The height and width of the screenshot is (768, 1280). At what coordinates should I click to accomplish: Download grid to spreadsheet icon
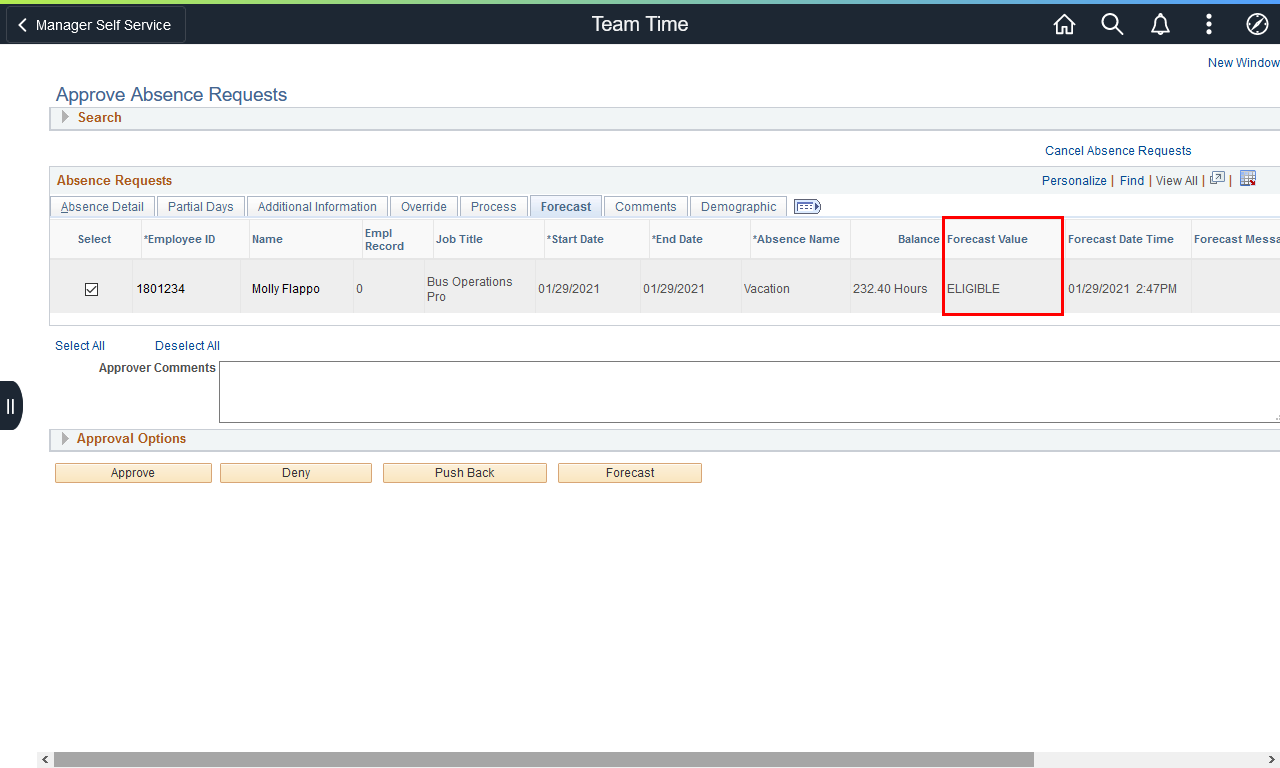pos(1248,179)
